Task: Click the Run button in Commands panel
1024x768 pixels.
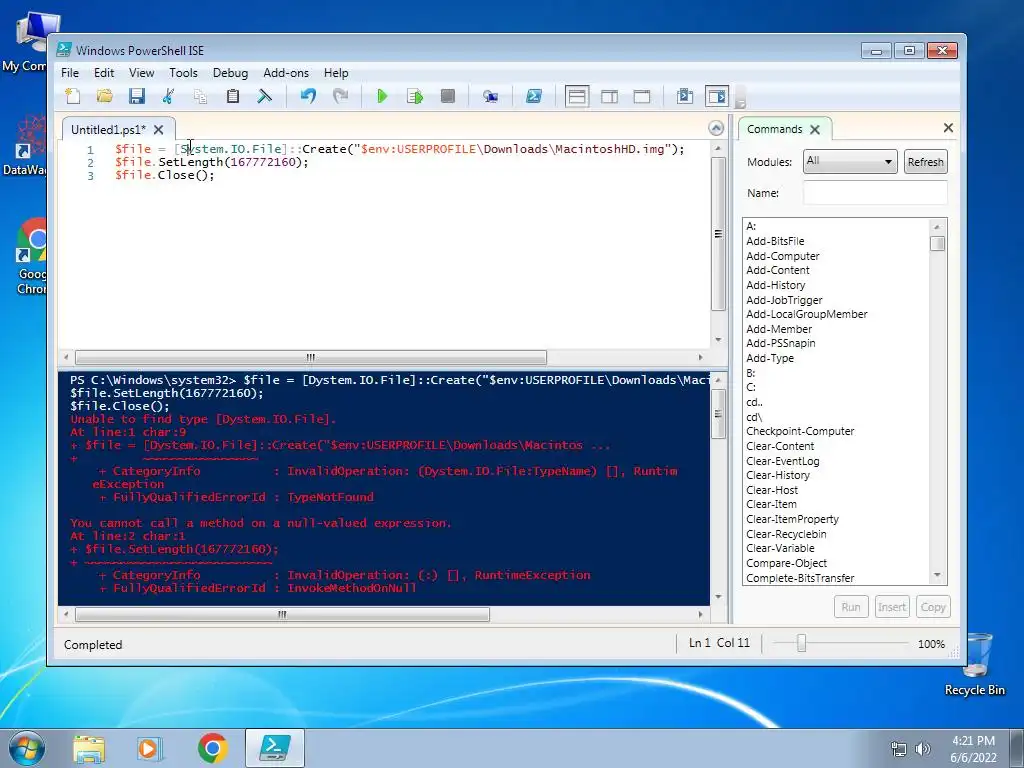Action: pyautogui.click(x=851, y=607)
